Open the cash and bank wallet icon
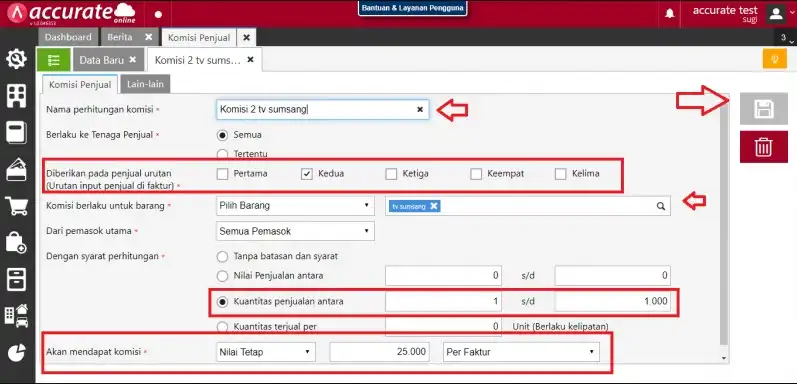Image resolution: width=797 pixels, height=384 pixels. click(16, 169)
